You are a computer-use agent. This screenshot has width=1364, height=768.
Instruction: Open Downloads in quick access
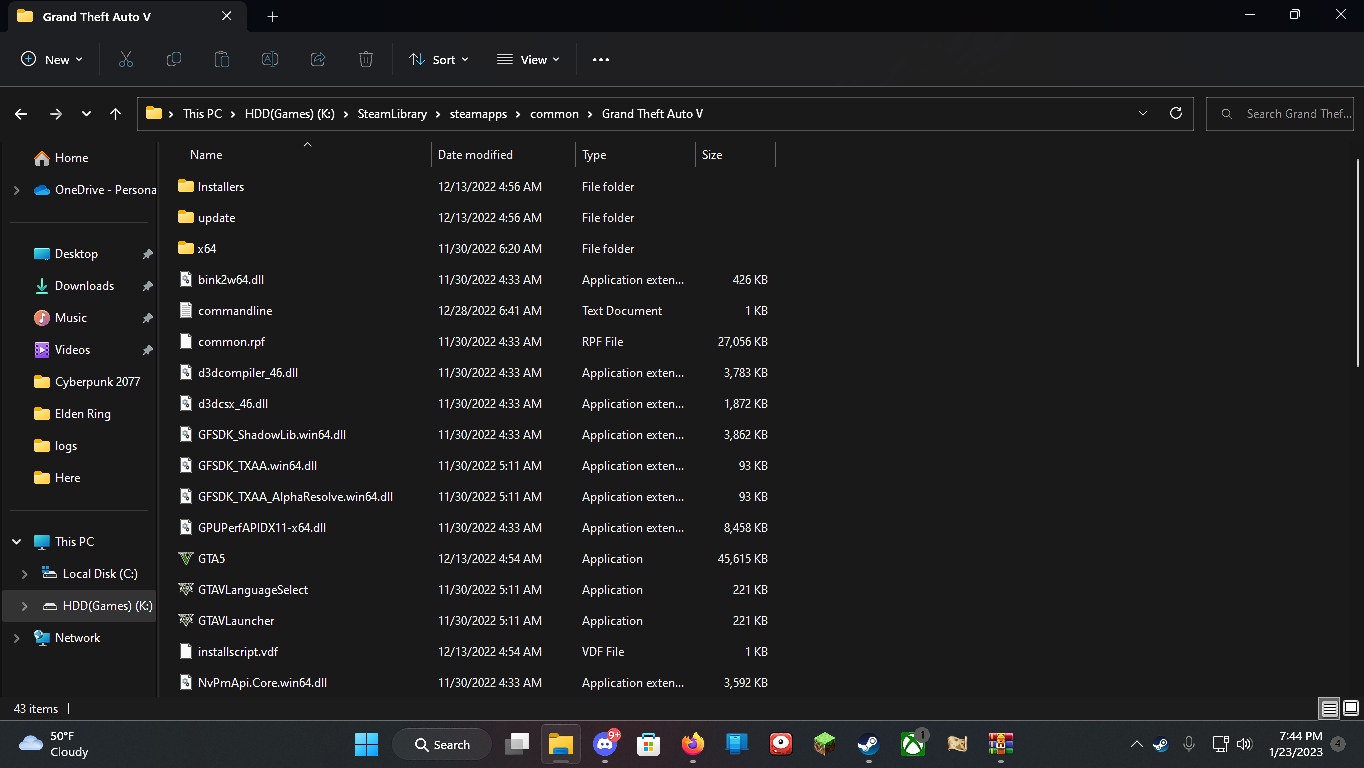pyautogui.click(x=83, y=286)
